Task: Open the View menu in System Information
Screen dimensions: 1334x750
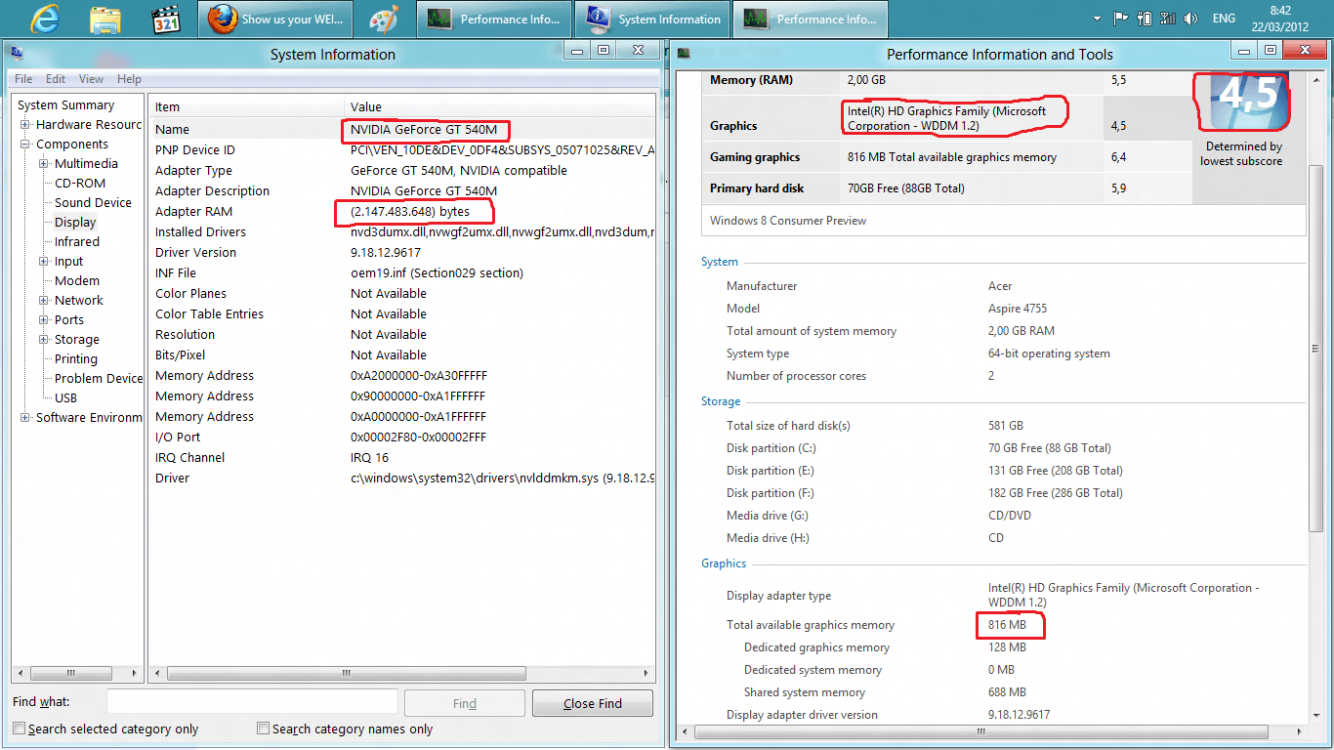Action: 91,79
